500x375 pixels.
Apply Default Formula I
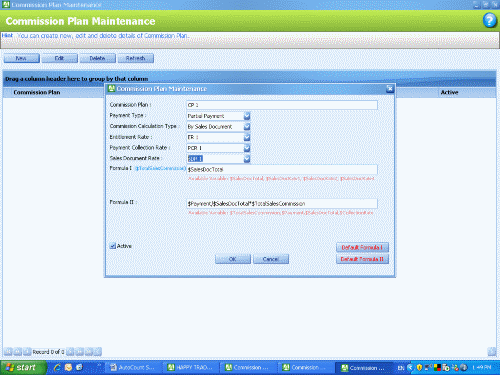click(x=362, y=247)
